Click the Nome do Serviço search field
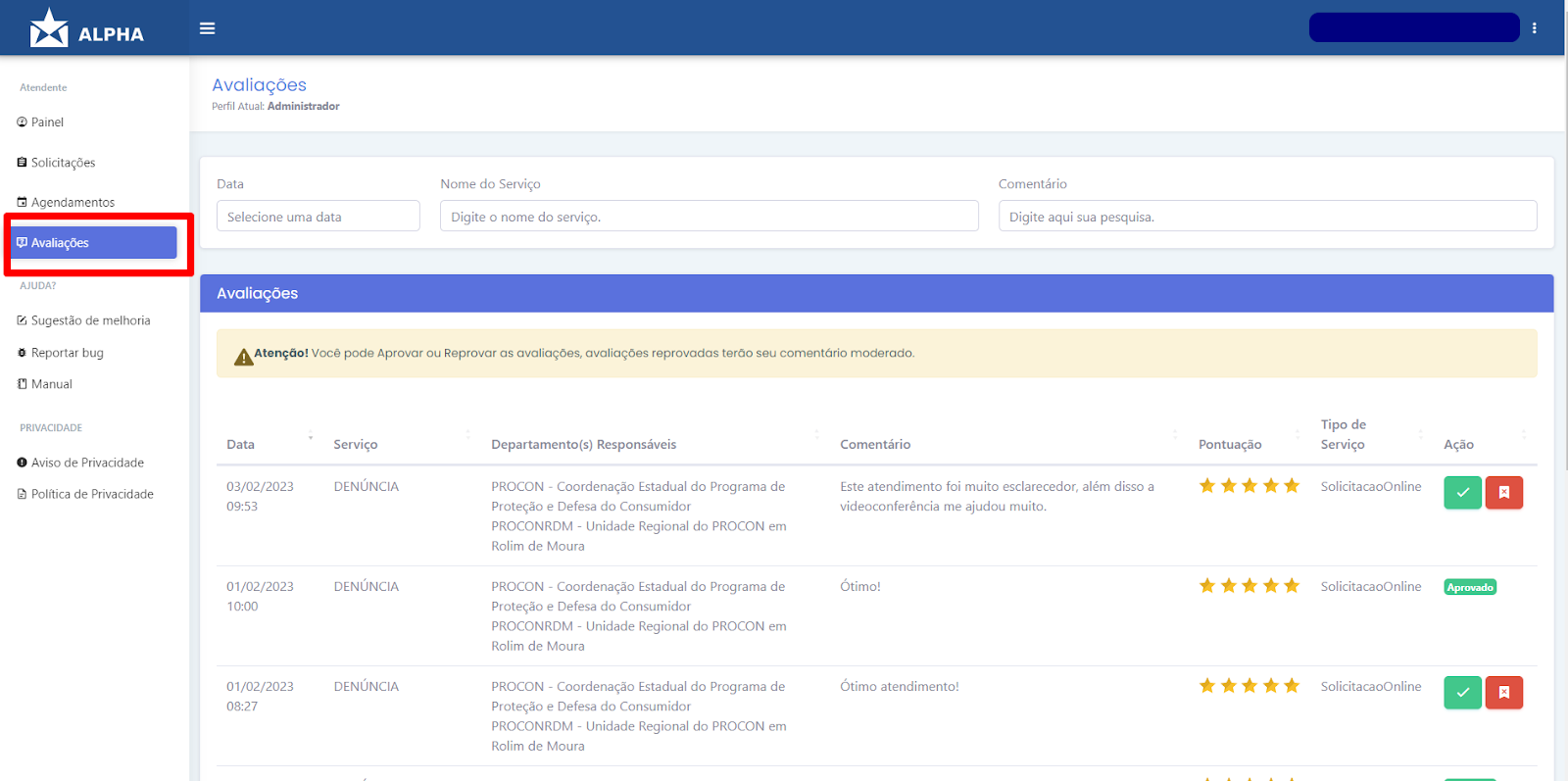Viewport: 1568px width, 781px height. click(x=710, y=217)
